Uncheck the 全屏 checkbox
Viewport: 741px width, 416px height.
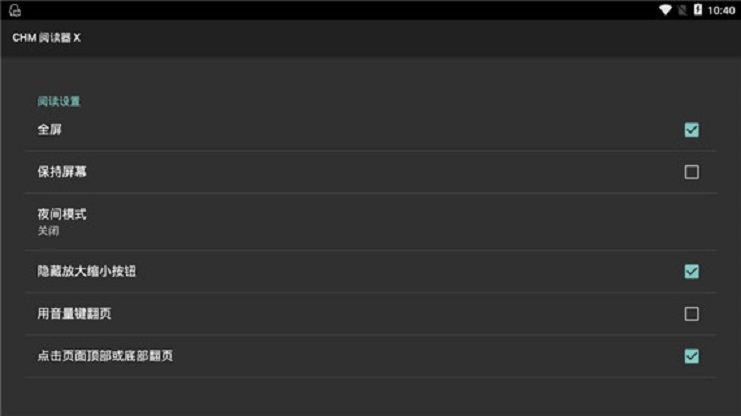(691, 130)
